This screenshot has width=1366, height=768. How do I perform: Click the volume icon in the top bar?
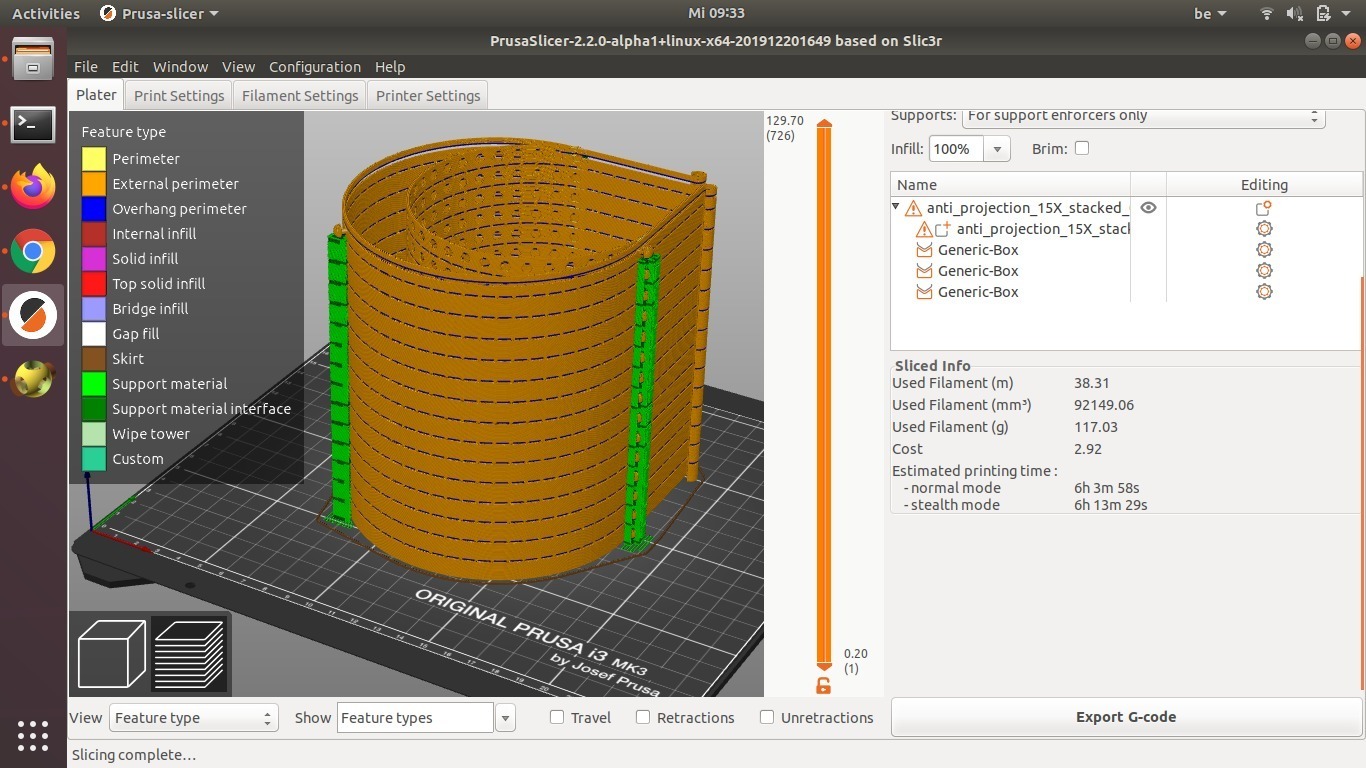pyautogui.click(x=1295, y=14)
